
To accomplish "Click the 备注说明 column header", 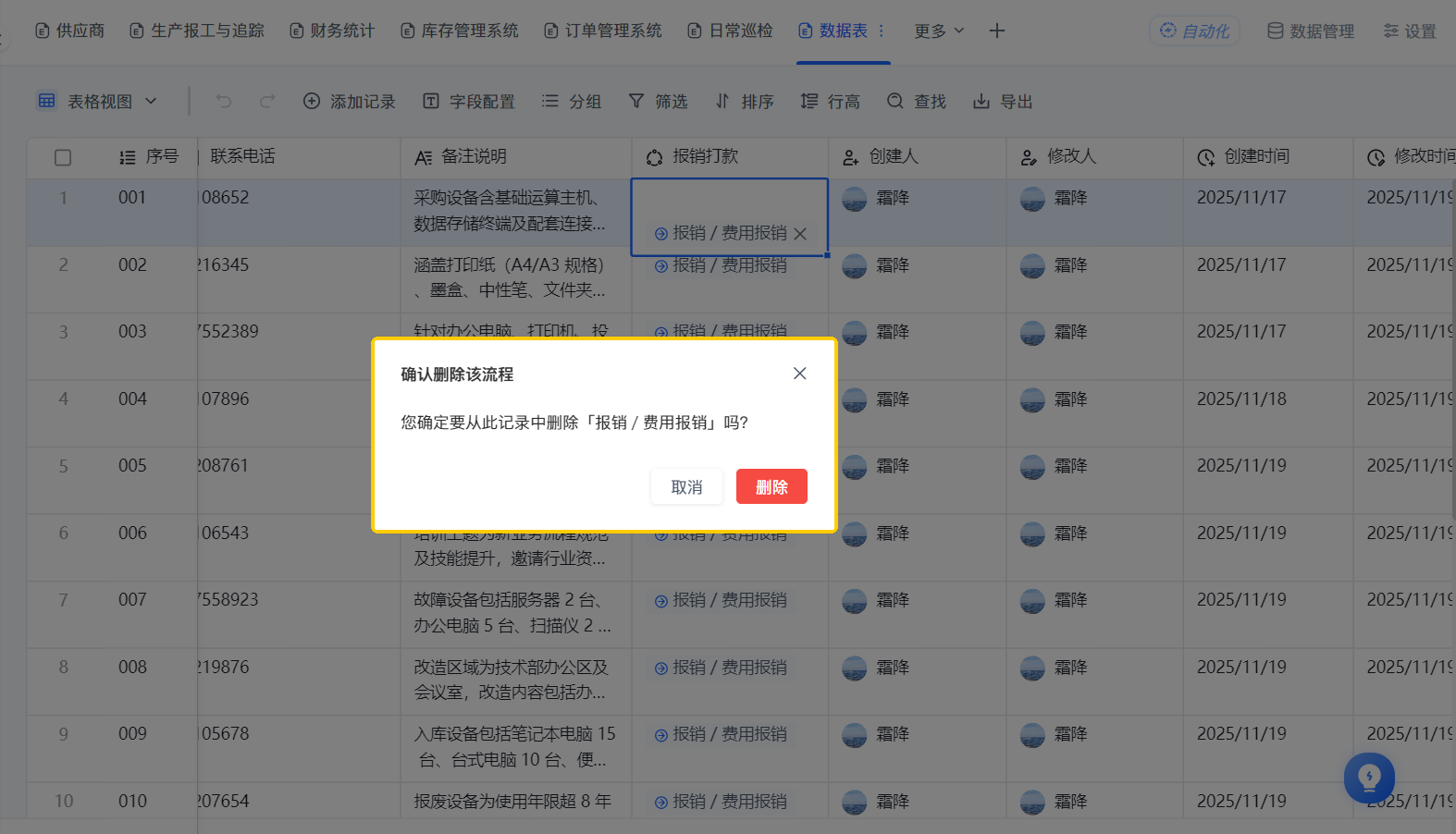I will click(x=516, y=157).
